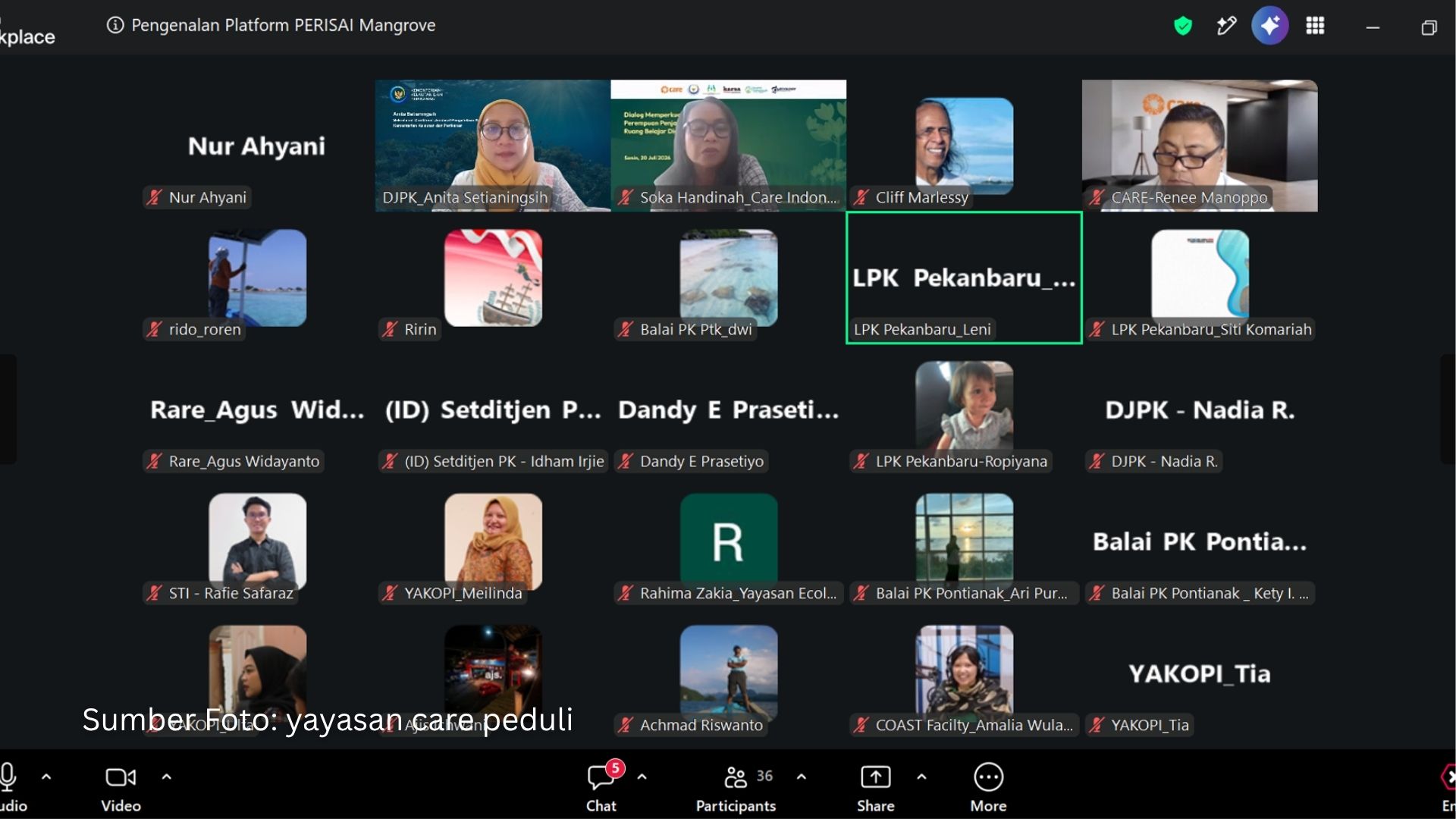Click the muted mic icon for Nur Ahyani
The image size is (1456, 819).
pyautogui.click(x=155, y=197)
